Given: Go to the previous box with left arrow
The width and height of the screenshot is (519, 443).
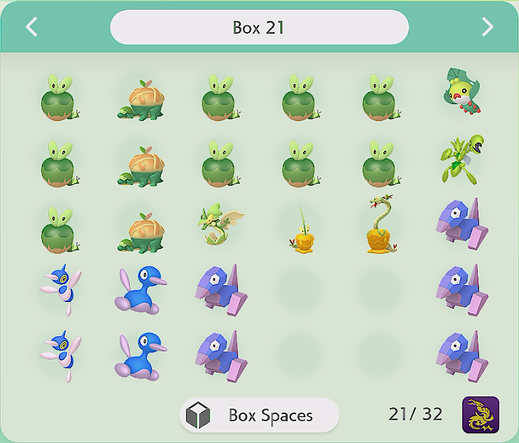Looking at the screenshot, I should (32, 27).
